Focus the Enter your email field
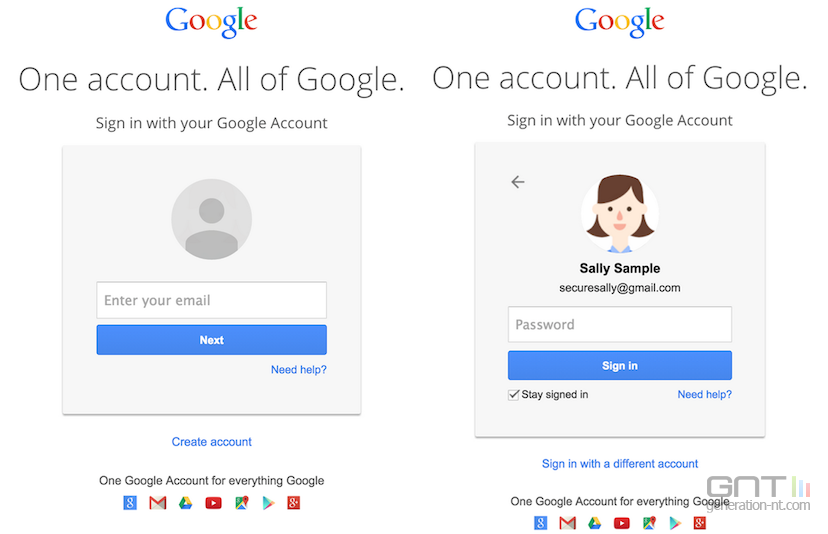Screen dimensions: 828x534 point(212,300)
